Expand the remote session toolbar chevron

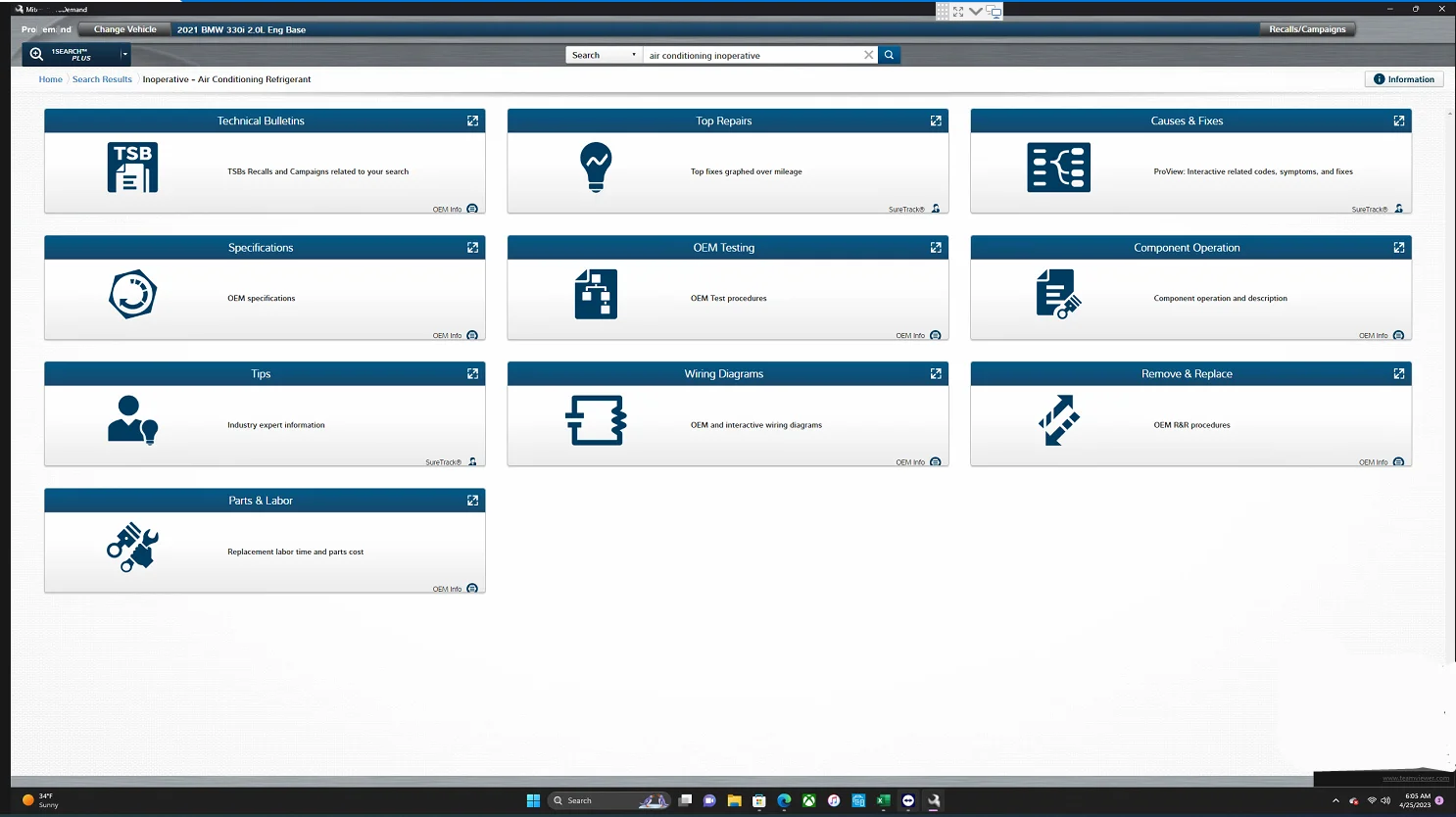(976, 12)
